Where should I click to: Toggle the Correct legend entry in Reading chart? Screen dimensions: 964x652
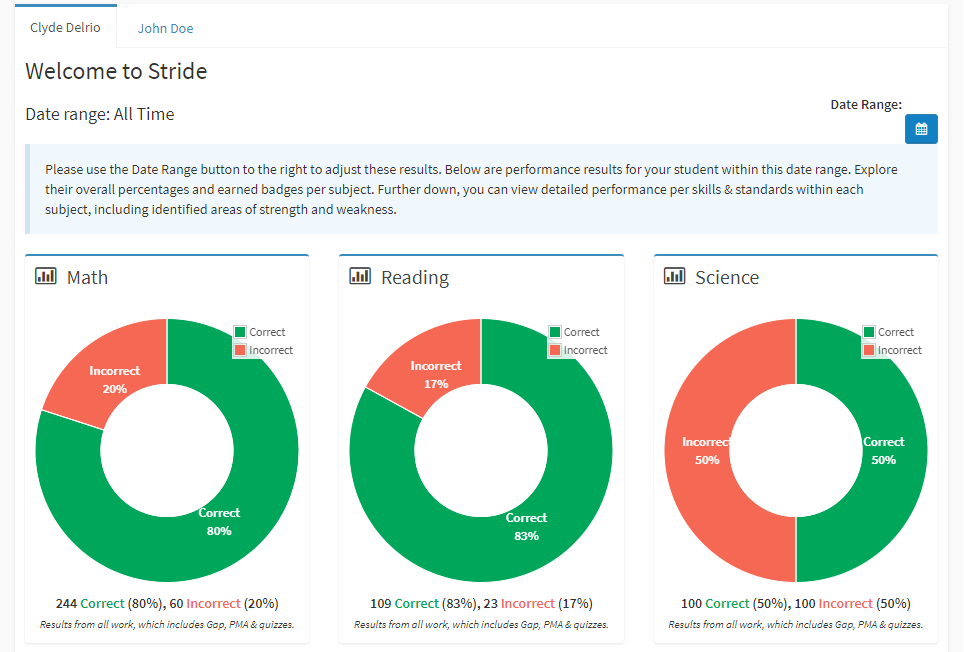[574, 332]
